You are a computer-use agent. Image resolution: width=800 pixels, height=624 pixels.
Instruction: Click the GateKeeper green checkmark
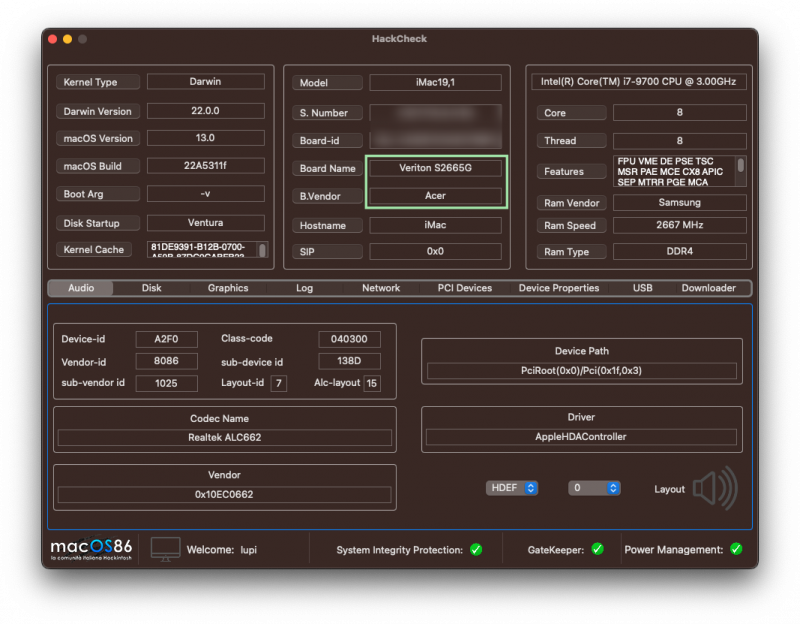[x=597, y=549]
